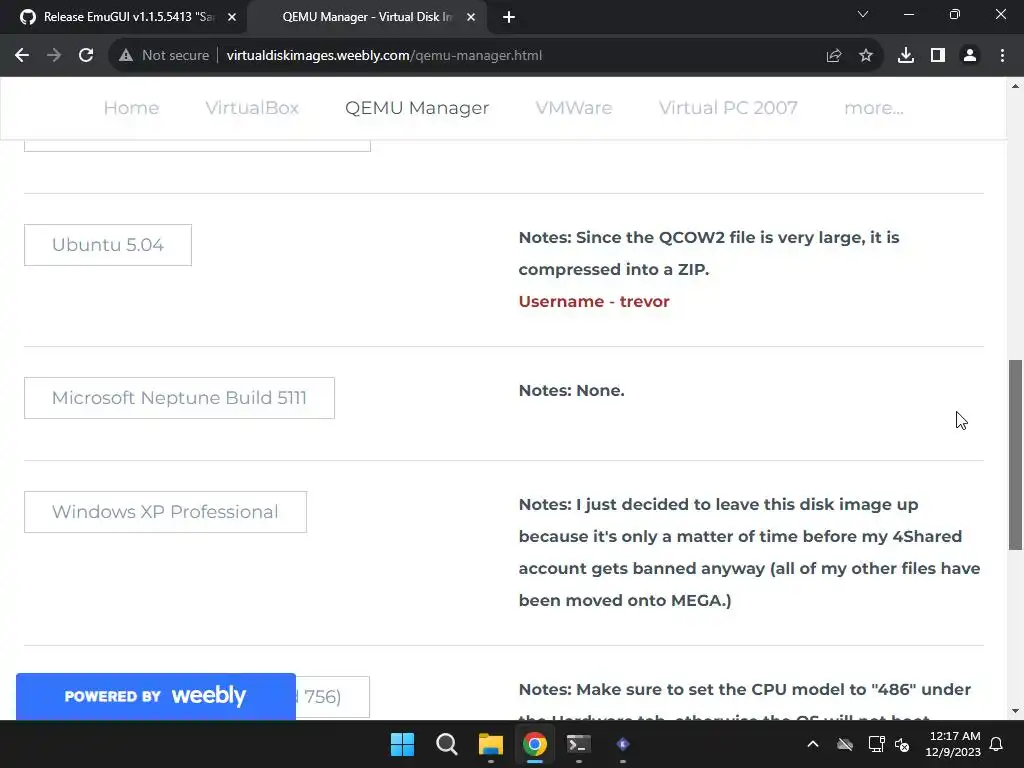Close the QEMU Manager tab
This screenshot has width=1024, height=768.
(x=471, y=17)
